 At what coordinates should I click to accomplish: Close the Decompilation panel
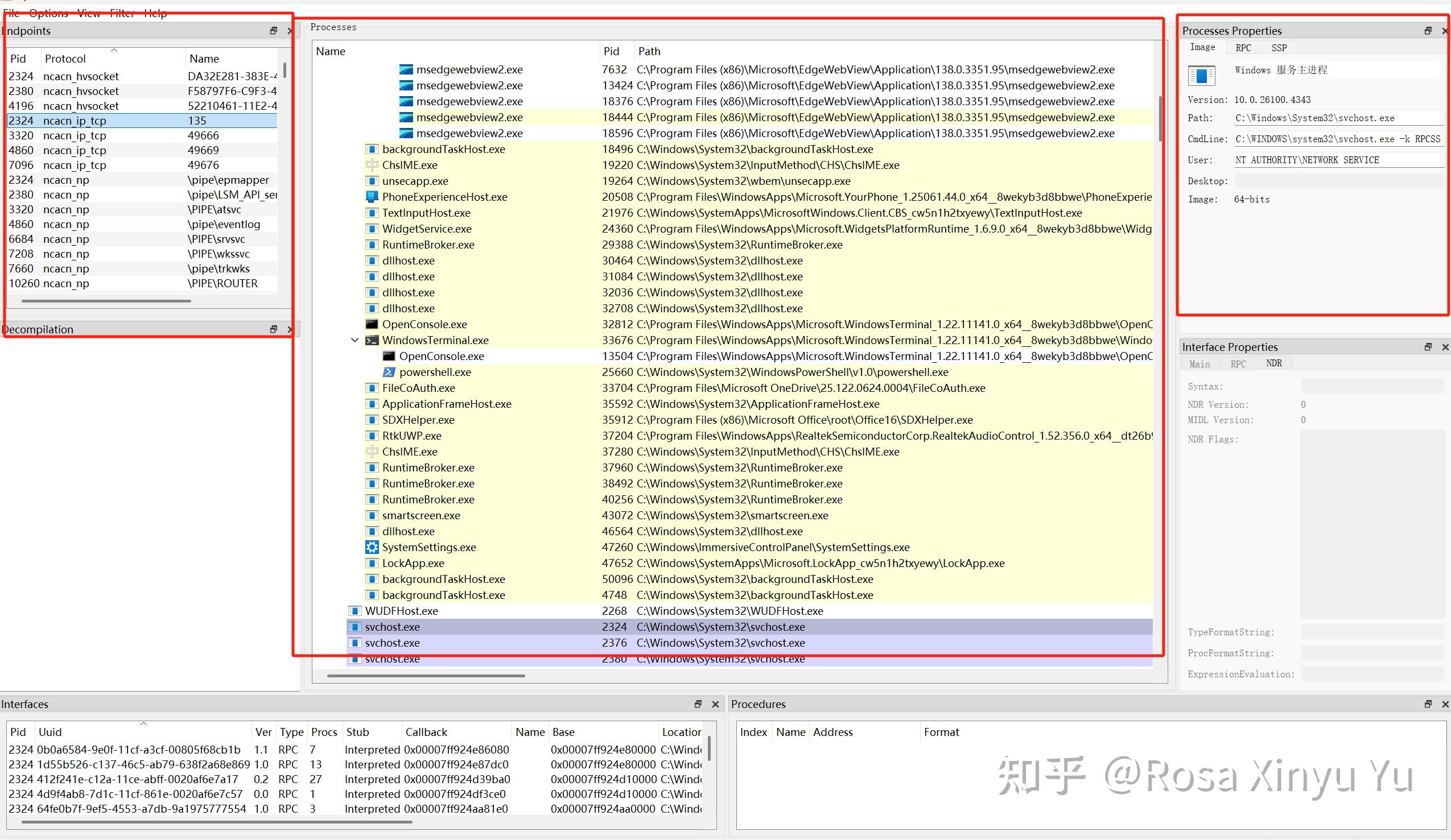[290, 329]
